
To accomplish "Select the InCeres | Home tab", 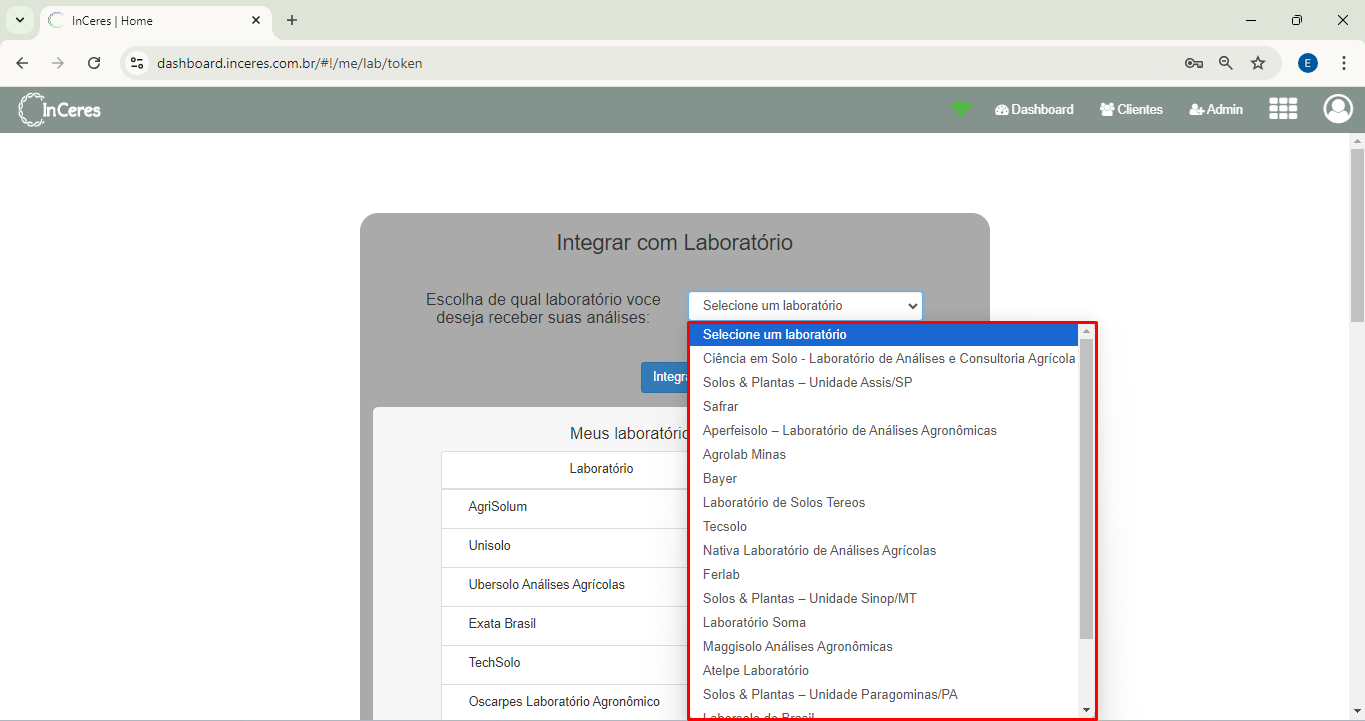I will pyautogui.click(x=155, y=21).
